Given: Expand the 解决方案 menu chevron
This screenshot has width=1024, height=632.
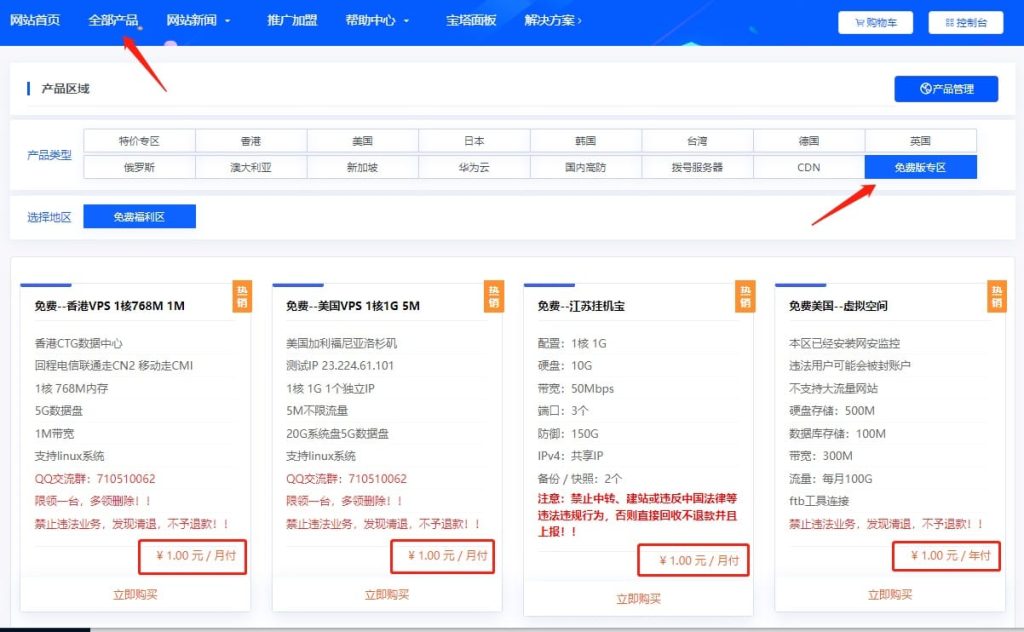Looking at the screenshot, I should (x=579, y=20).
